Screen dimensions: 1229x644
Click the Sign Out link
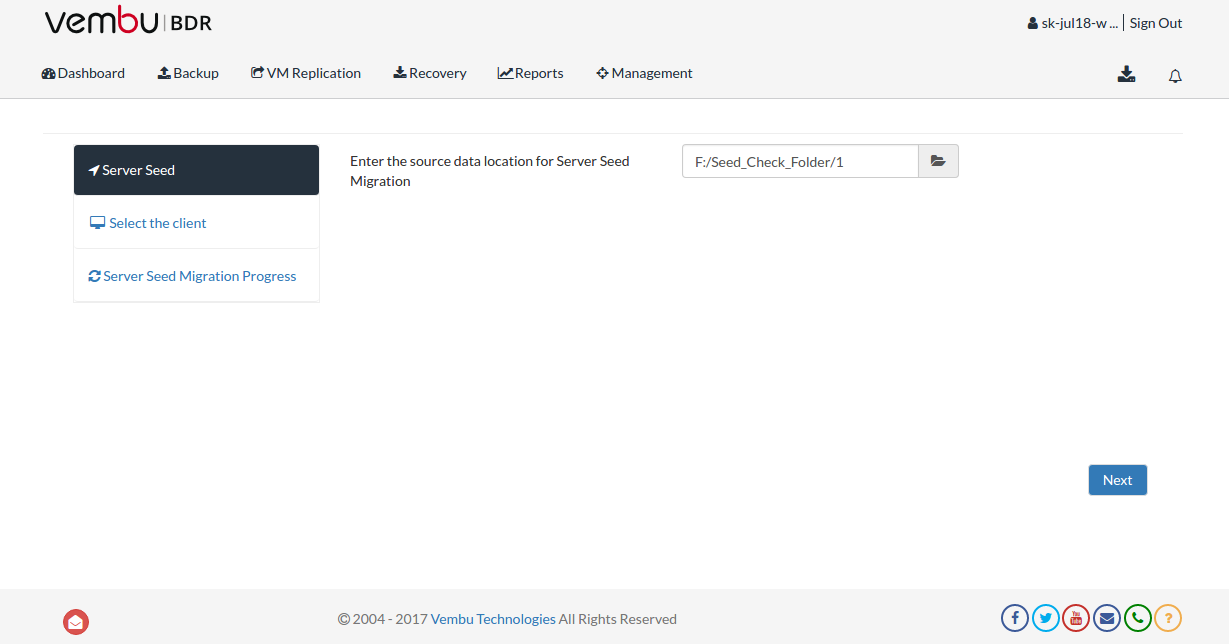pos(1156,23)
